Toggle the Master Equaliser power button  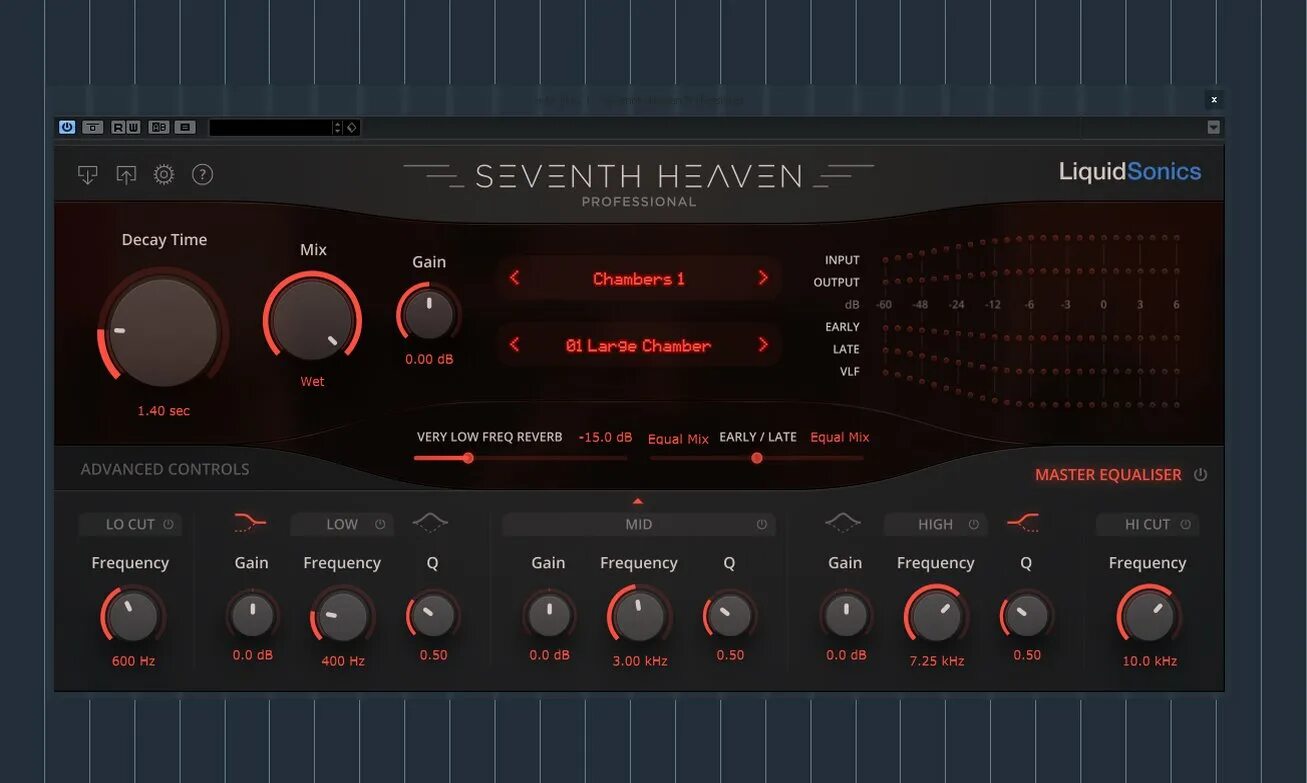point(1199,474)
